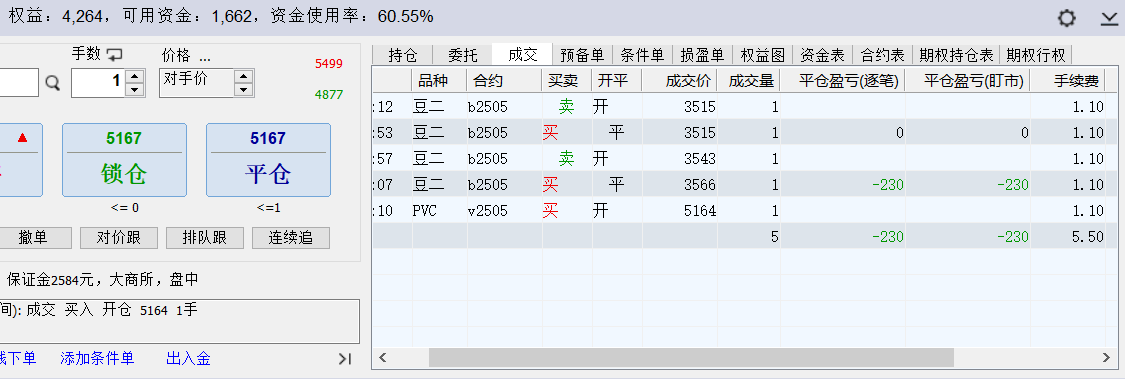
Task: Click the 平仓 5167 button
Action: (268, 160)
